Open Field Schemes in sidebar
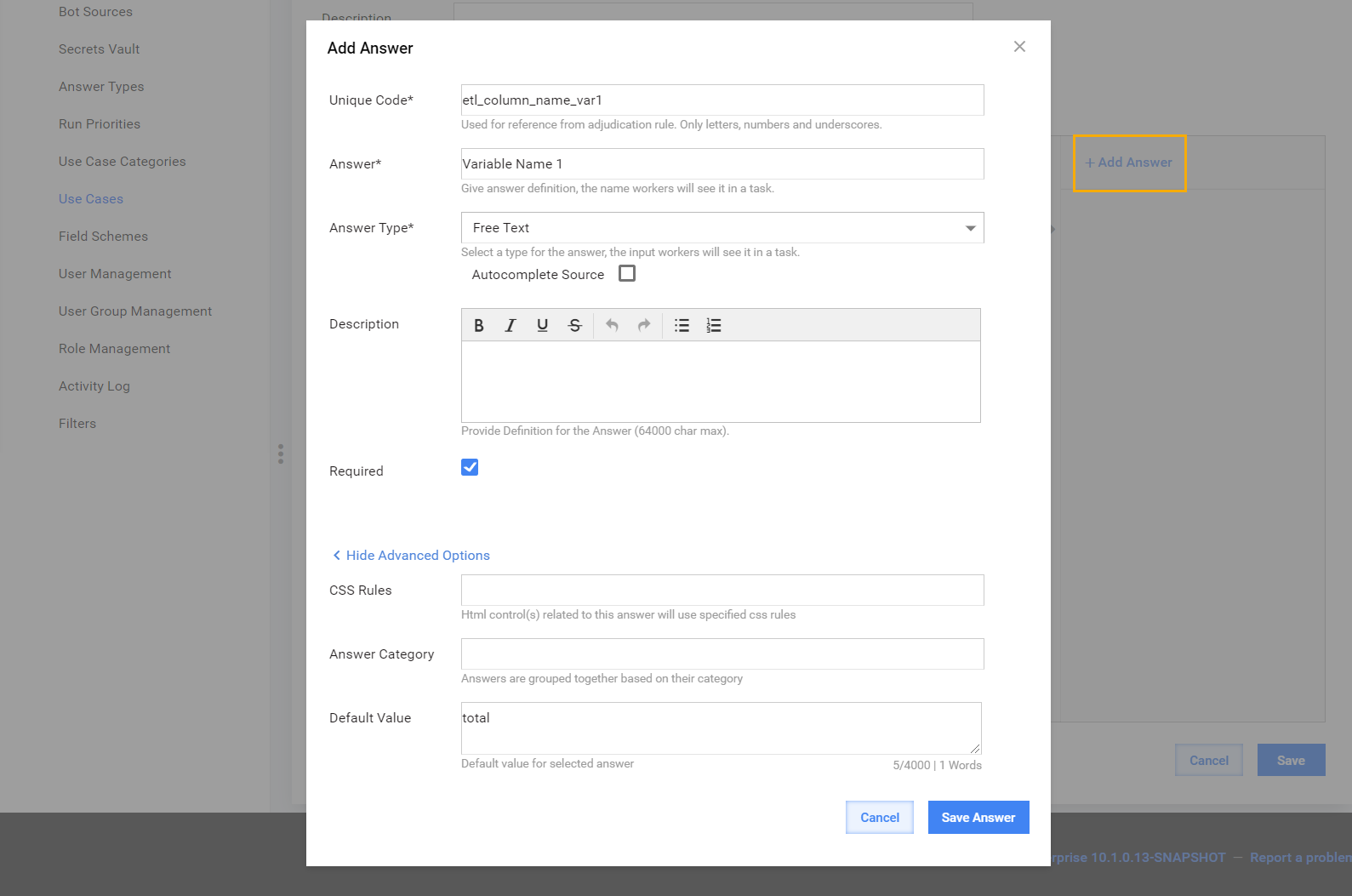Screen dimensions: 1352x896 click(x=103, y=237)
